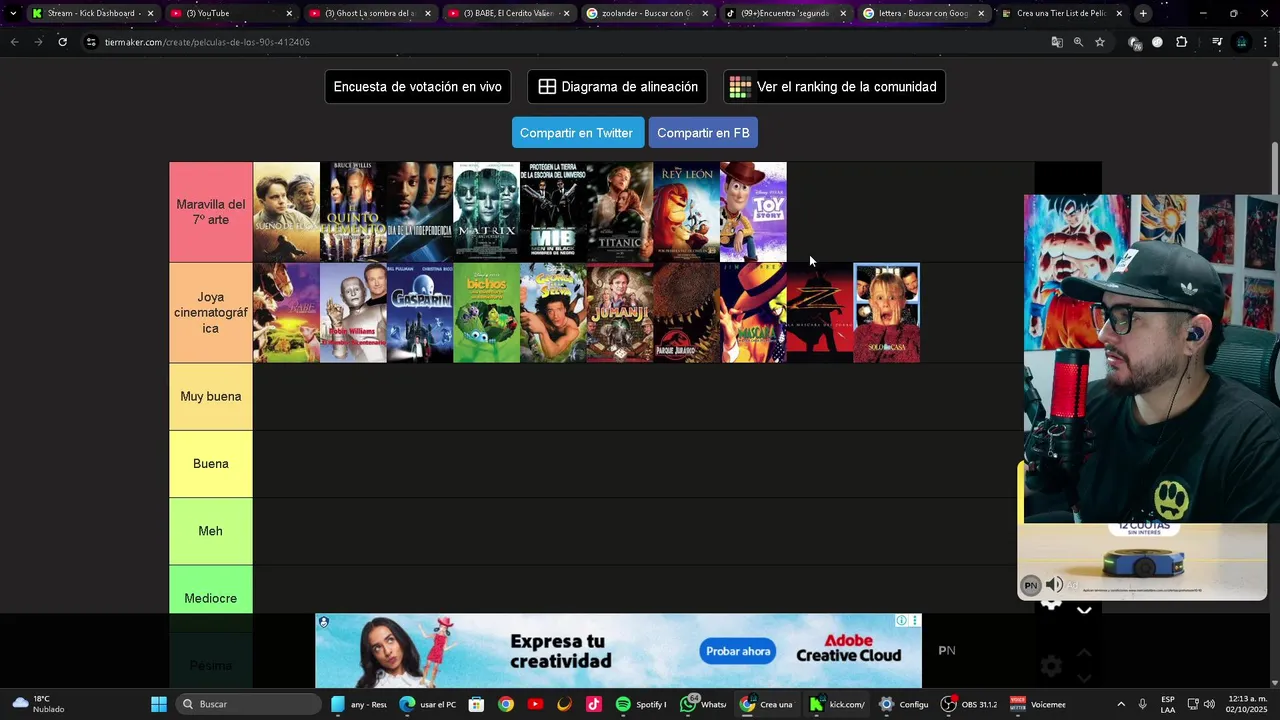Select the Jumanji poster
The image size is (1280, 720).
620,313
